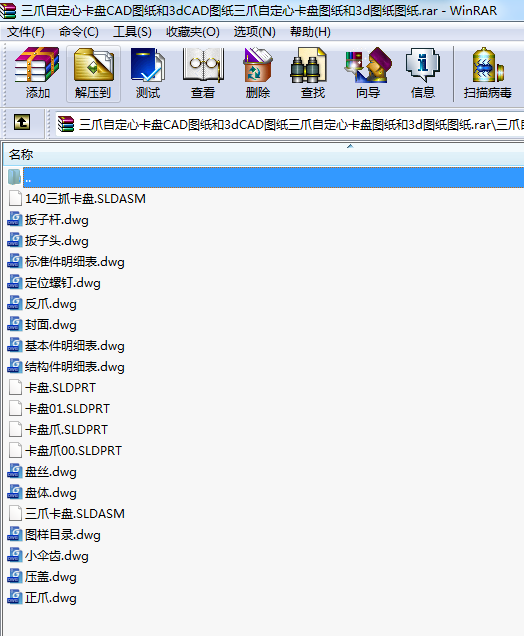524x636 pixels.
Task: Click the dwg icon of 压盖.dwg
Action: (x=15, y=577)
